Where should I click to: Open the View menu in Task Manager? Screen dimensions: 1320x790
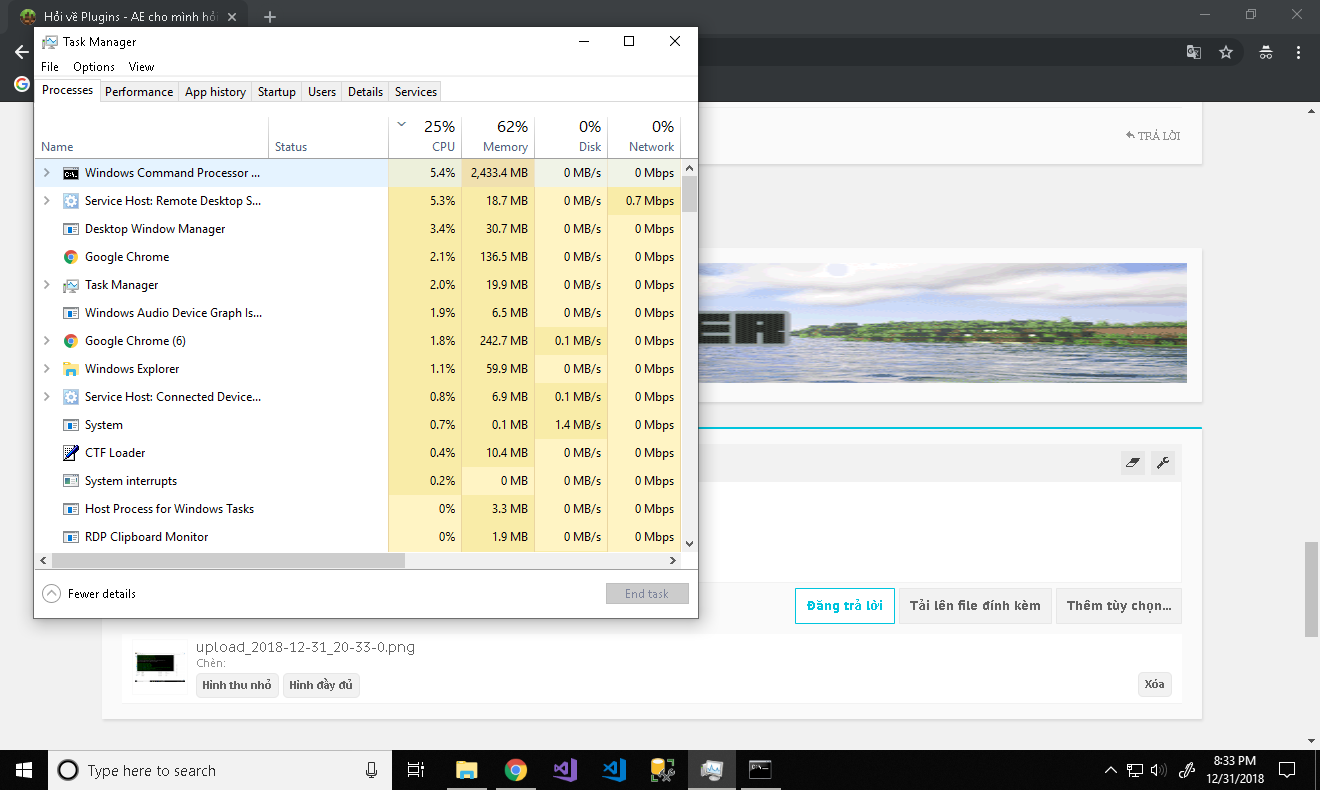pyautogui.click(x=142, y=67)
